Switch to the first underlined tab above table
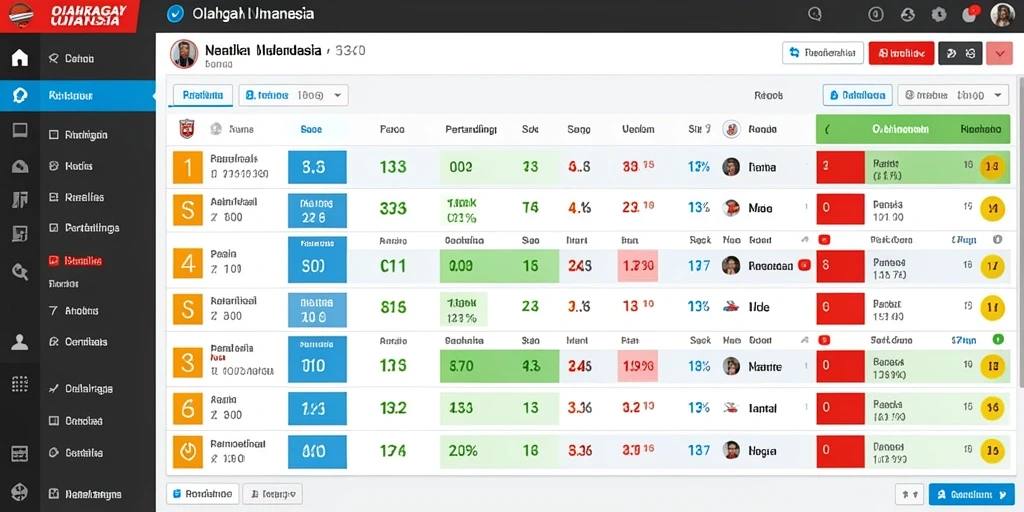The width and height of the screenshot is (1024, 512). [x=202, y=95]
